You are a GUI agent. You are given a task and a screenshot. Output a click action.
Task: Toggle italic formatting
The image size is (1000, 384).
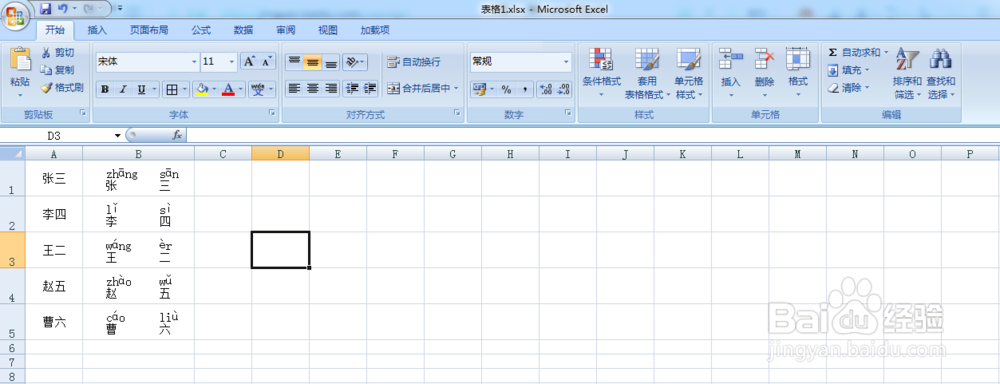[x=123, y=89]
